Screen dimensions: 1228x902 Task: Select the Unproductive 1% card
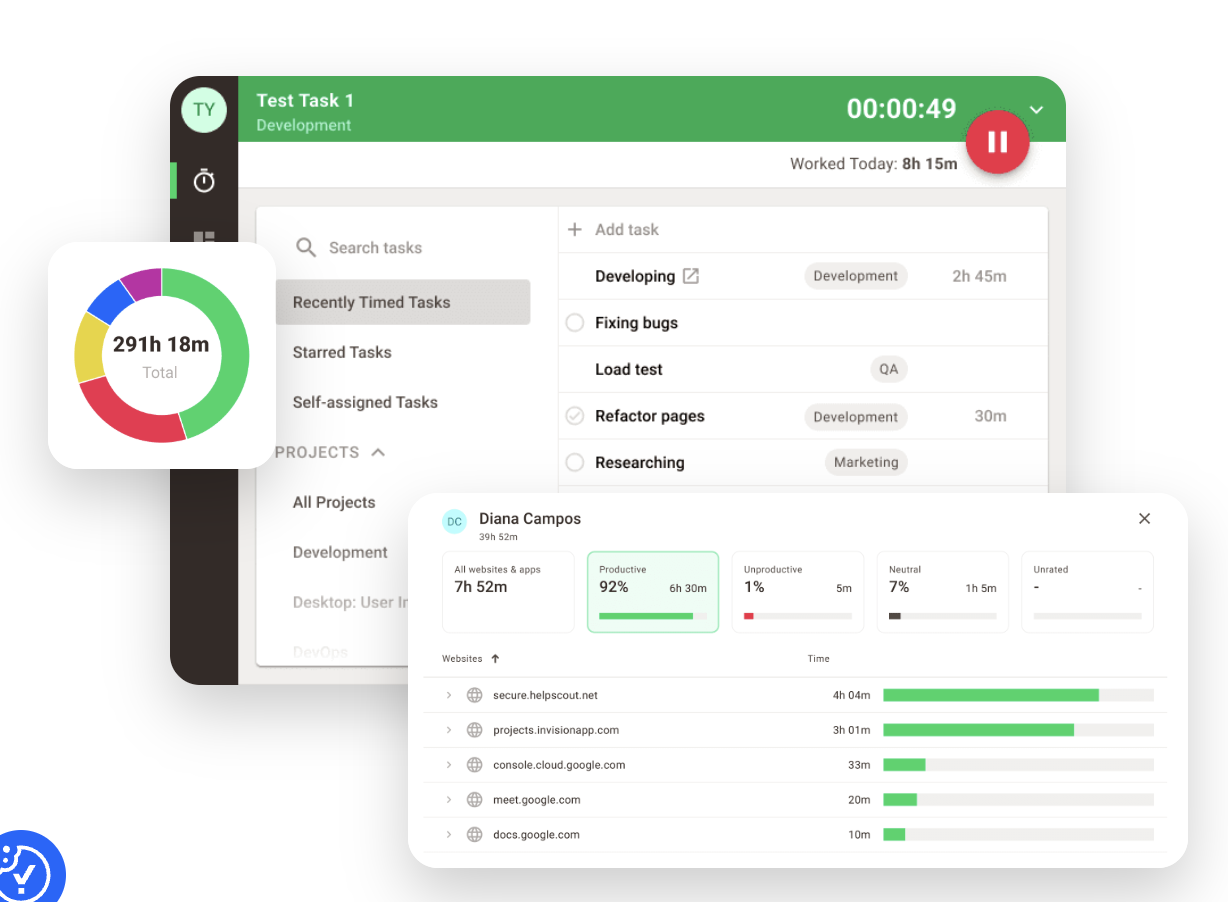(798, 592)
